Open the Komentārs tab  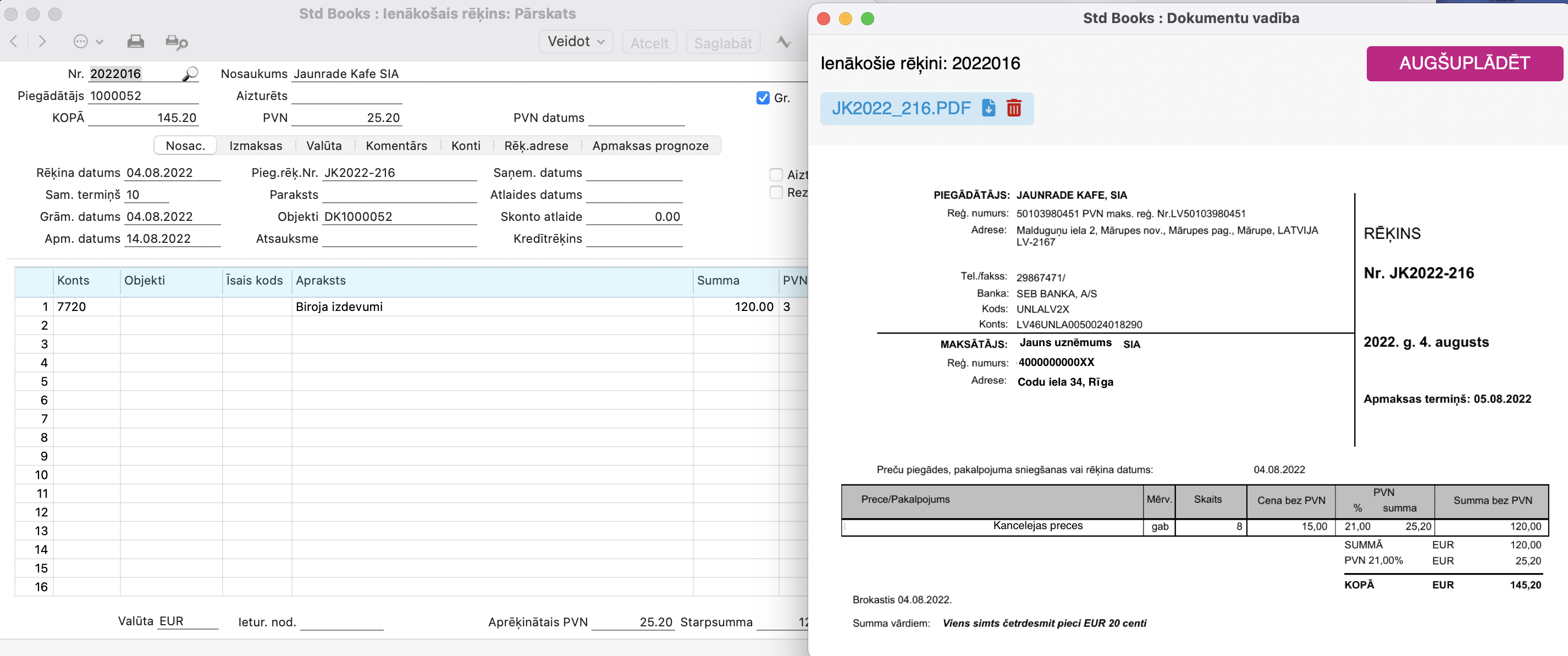click(396, 146)
